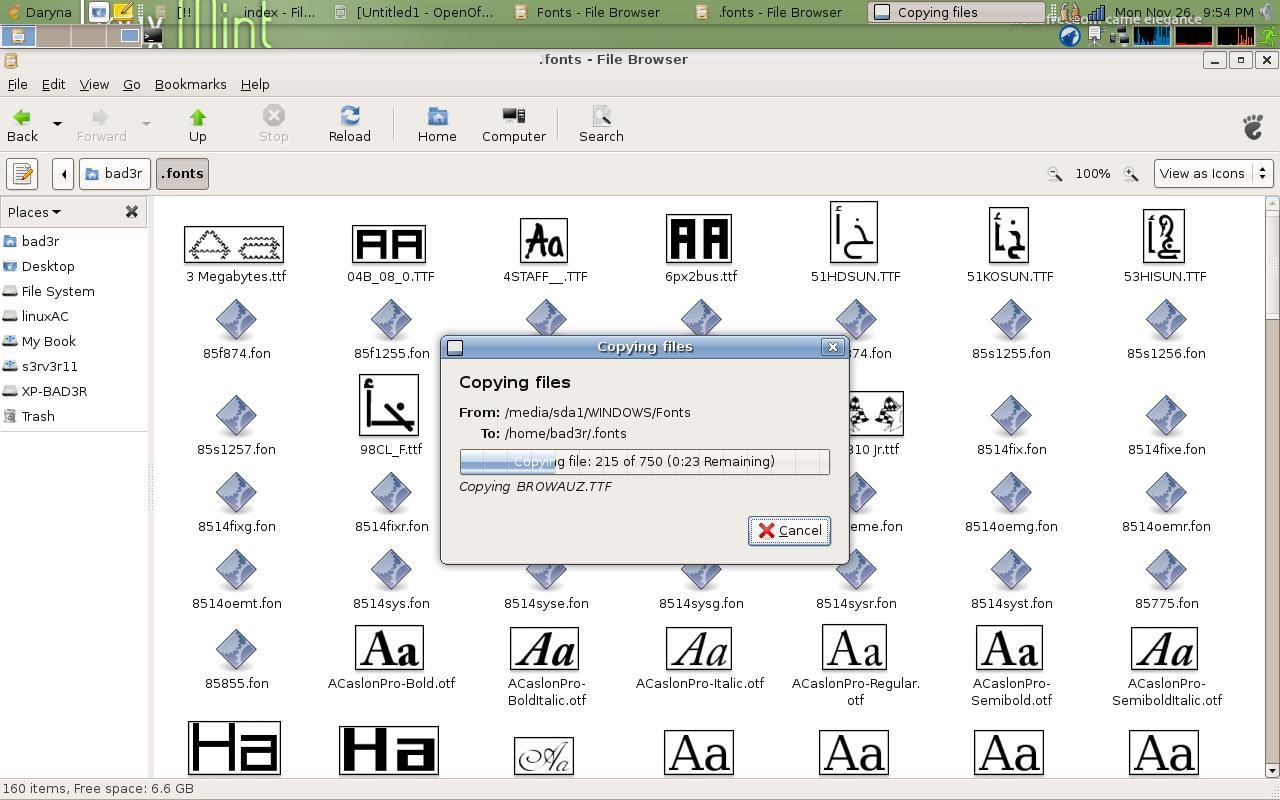Open the View as Icons dropdown
The image size is (1280, 800).
(1213, 173)
